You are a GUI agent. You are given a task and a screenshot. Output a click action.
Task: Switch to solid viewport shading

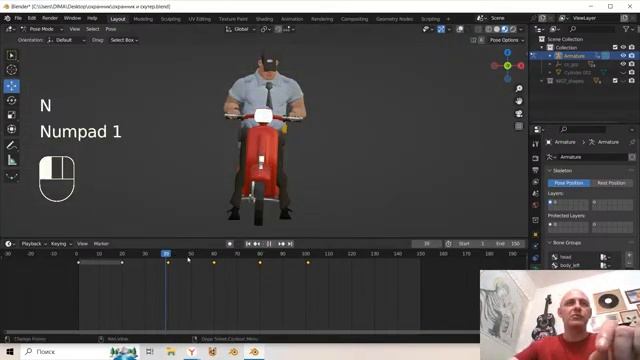click(497, 29)
